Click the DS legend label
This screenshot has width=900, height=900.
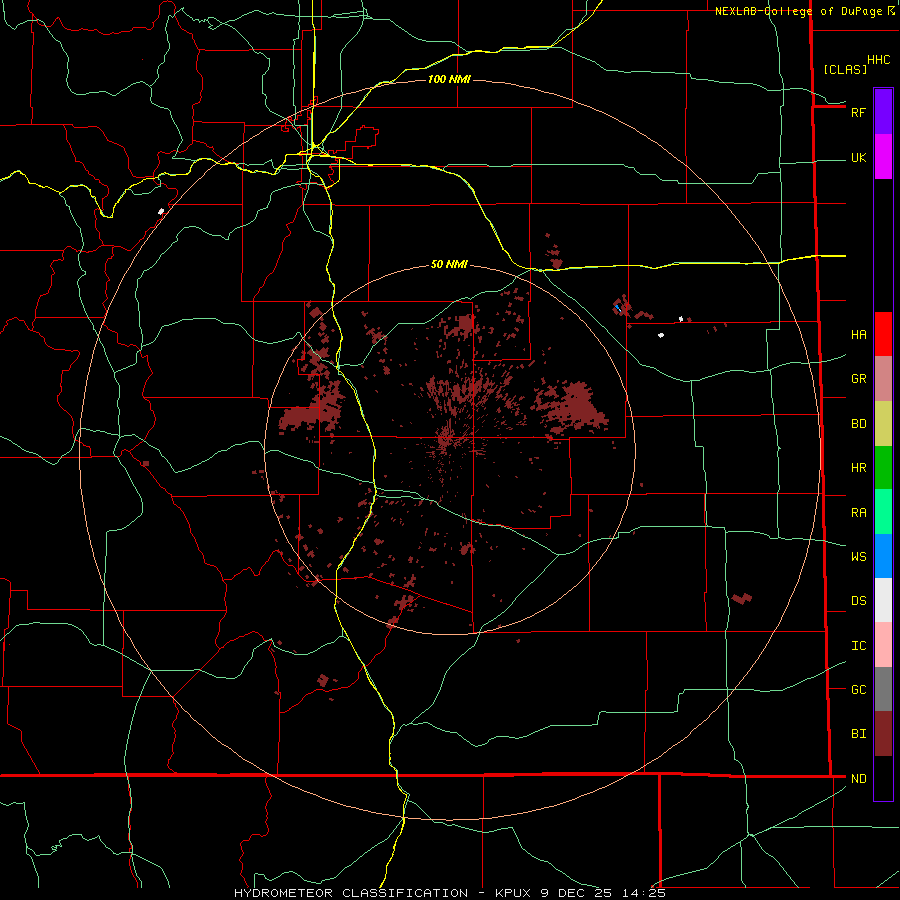tap(859, 601)
